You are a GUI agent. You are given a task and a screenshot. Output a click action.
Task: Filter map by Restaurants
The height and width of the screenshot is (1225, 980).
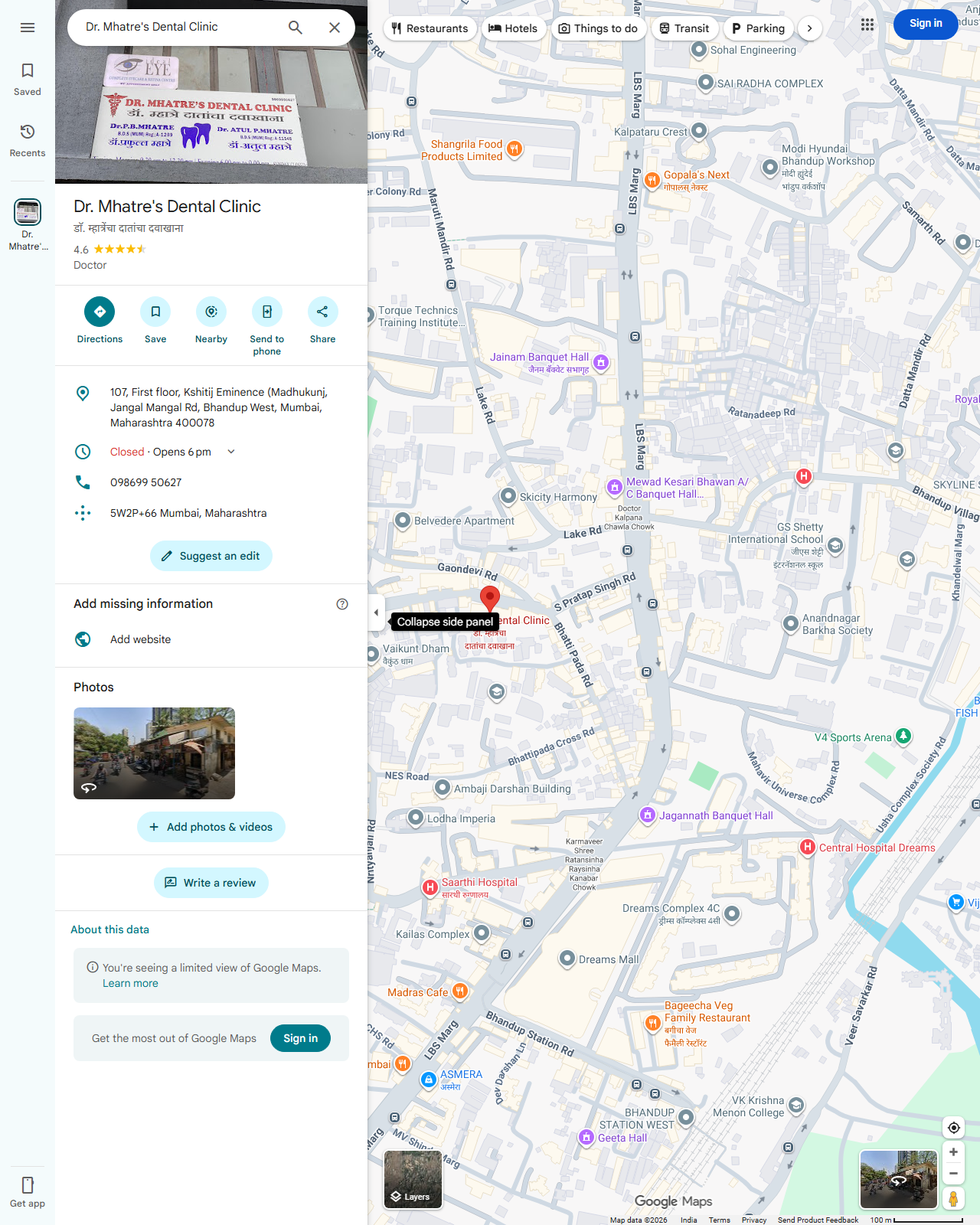(430, 28)
